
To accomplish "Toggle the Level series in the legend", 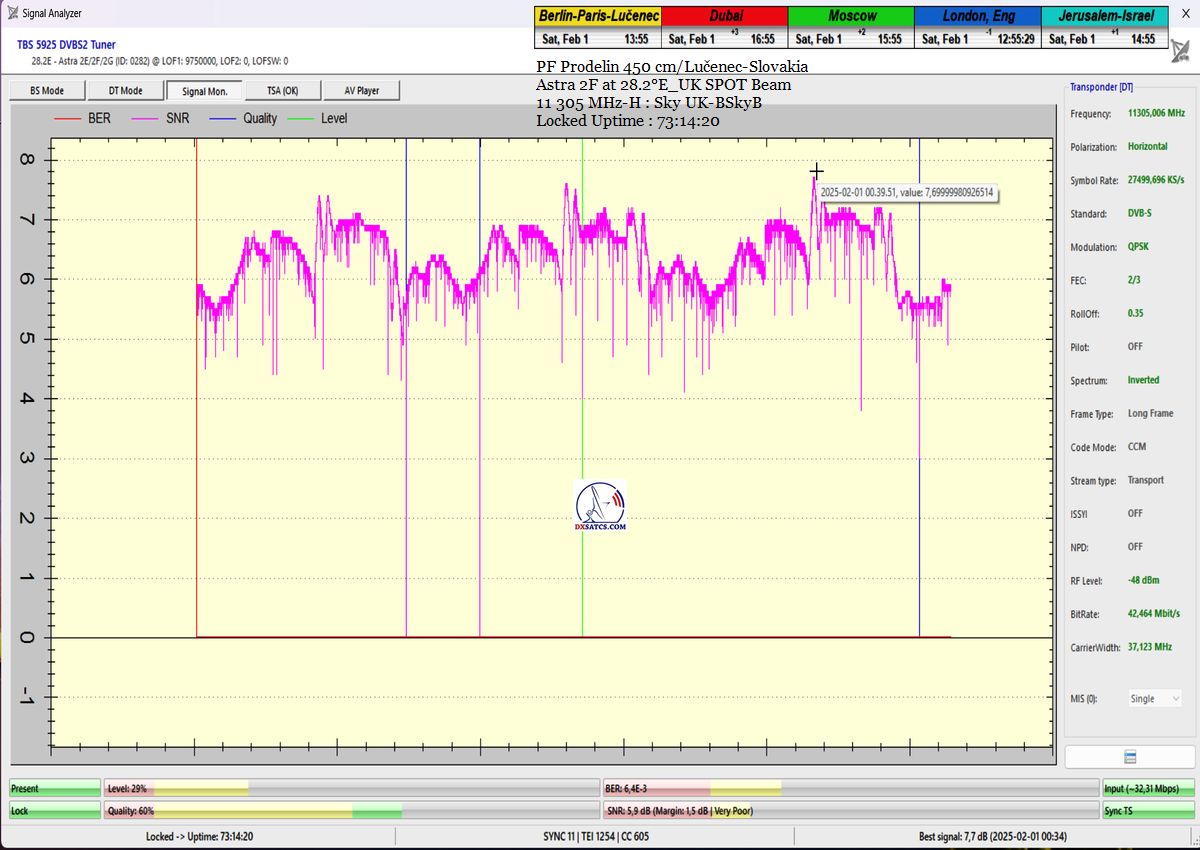I will pos(322,118).
